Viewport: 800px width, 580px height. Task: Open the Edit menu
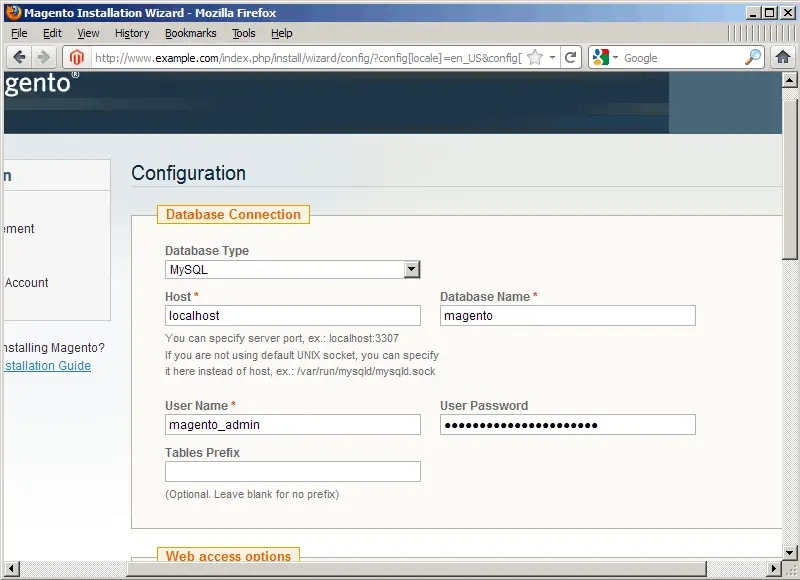pyautogui.click(x=52, y=33)
